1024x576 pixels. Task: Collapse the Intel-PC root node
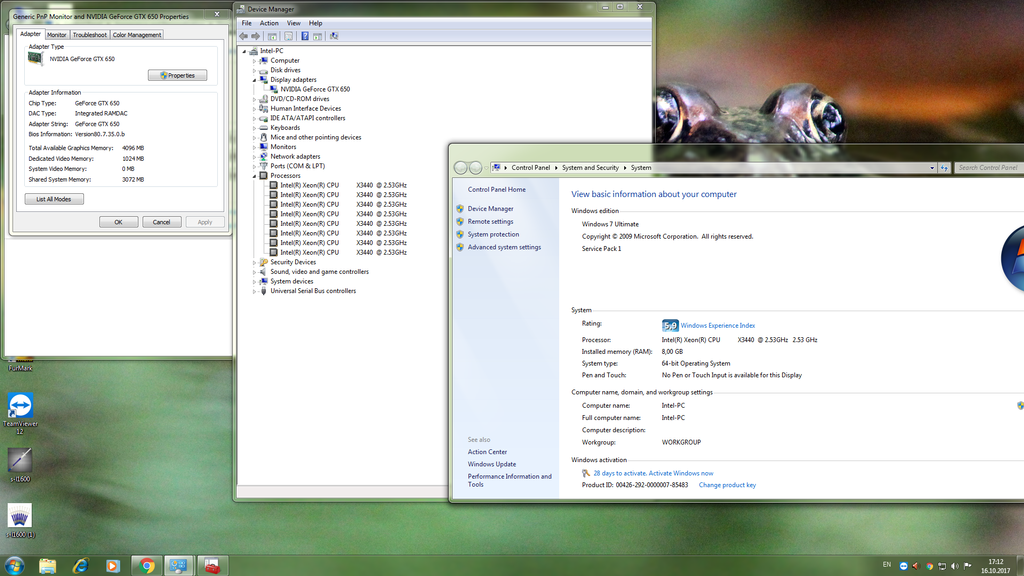pyautogui.click(x=244, y=51)
